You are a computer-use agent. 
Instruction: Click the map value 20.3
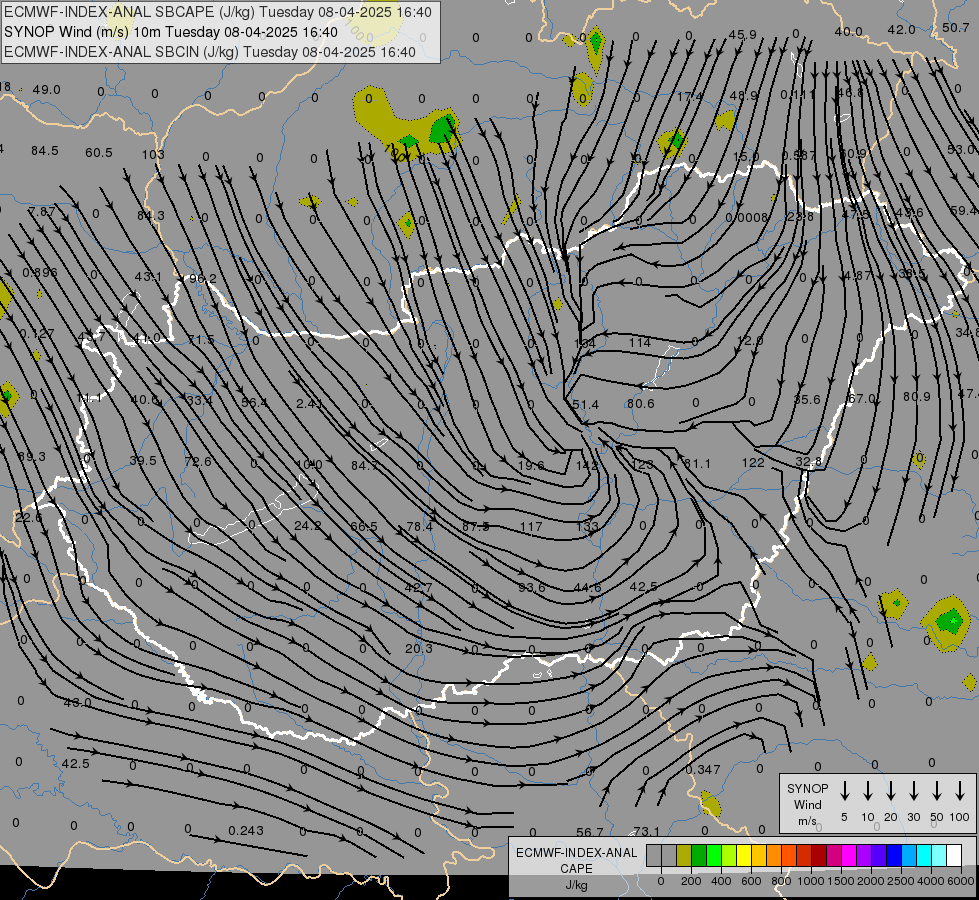pyautogui.click(x=418, y=648)
